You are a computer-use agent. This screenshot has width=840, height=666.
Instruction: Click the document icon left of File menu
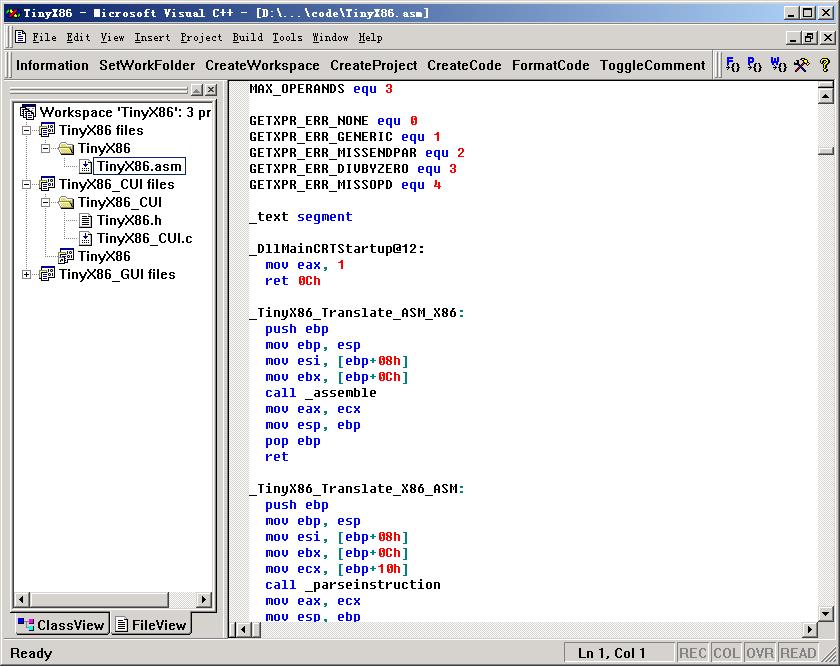click(x=20, y=37)
